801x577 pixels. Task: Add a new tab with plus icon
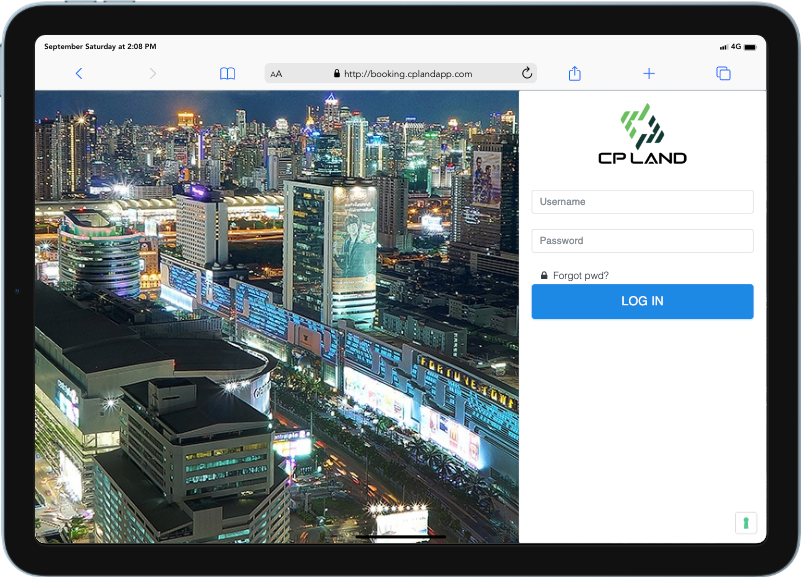click(x=649, y=73)
